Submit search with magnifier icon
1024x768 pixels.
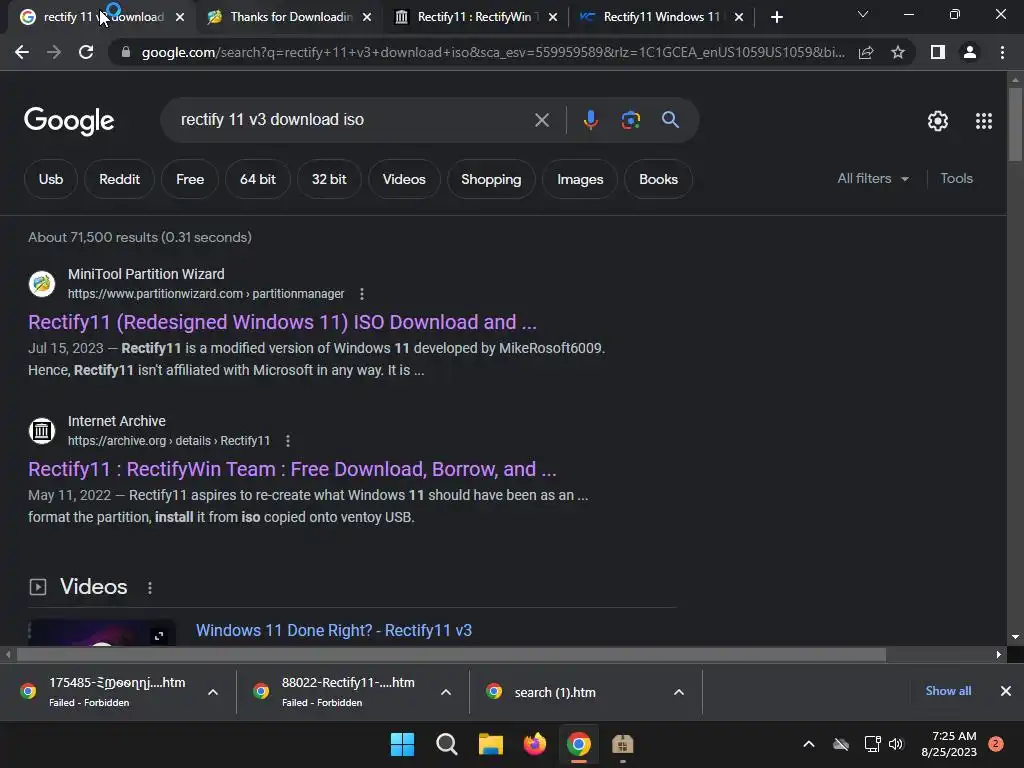pyautogui.click(x=670, y=120)
